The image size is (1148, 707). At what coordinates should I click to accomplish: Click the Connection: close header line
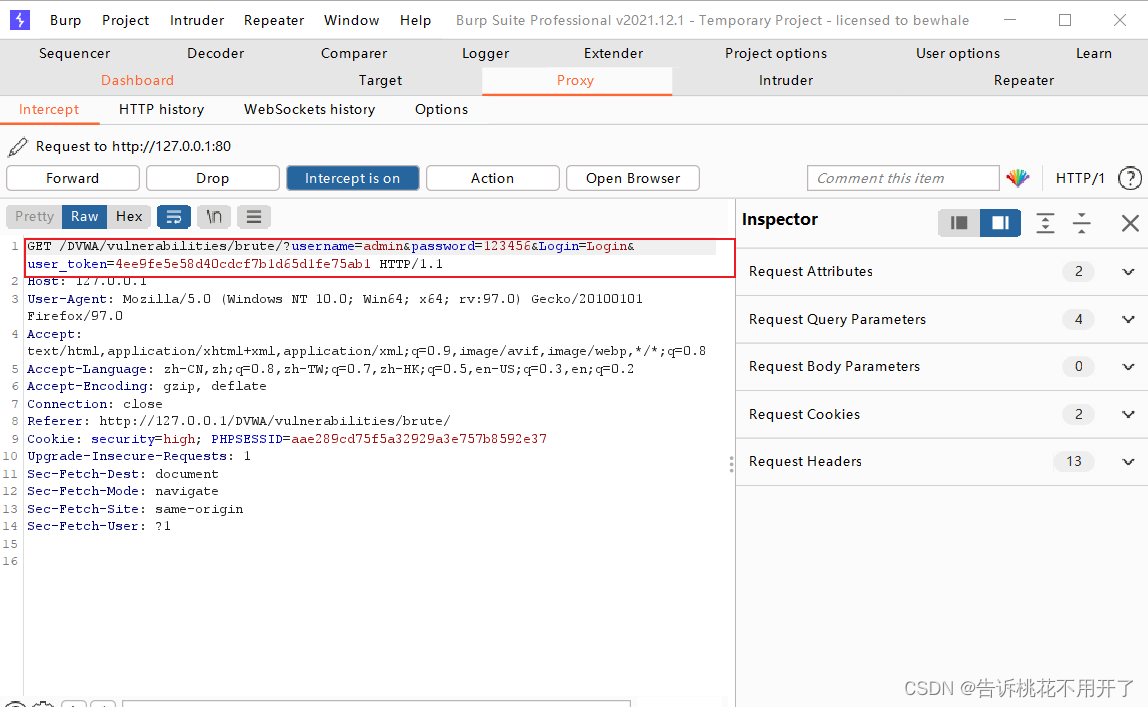tap(94, 404)
